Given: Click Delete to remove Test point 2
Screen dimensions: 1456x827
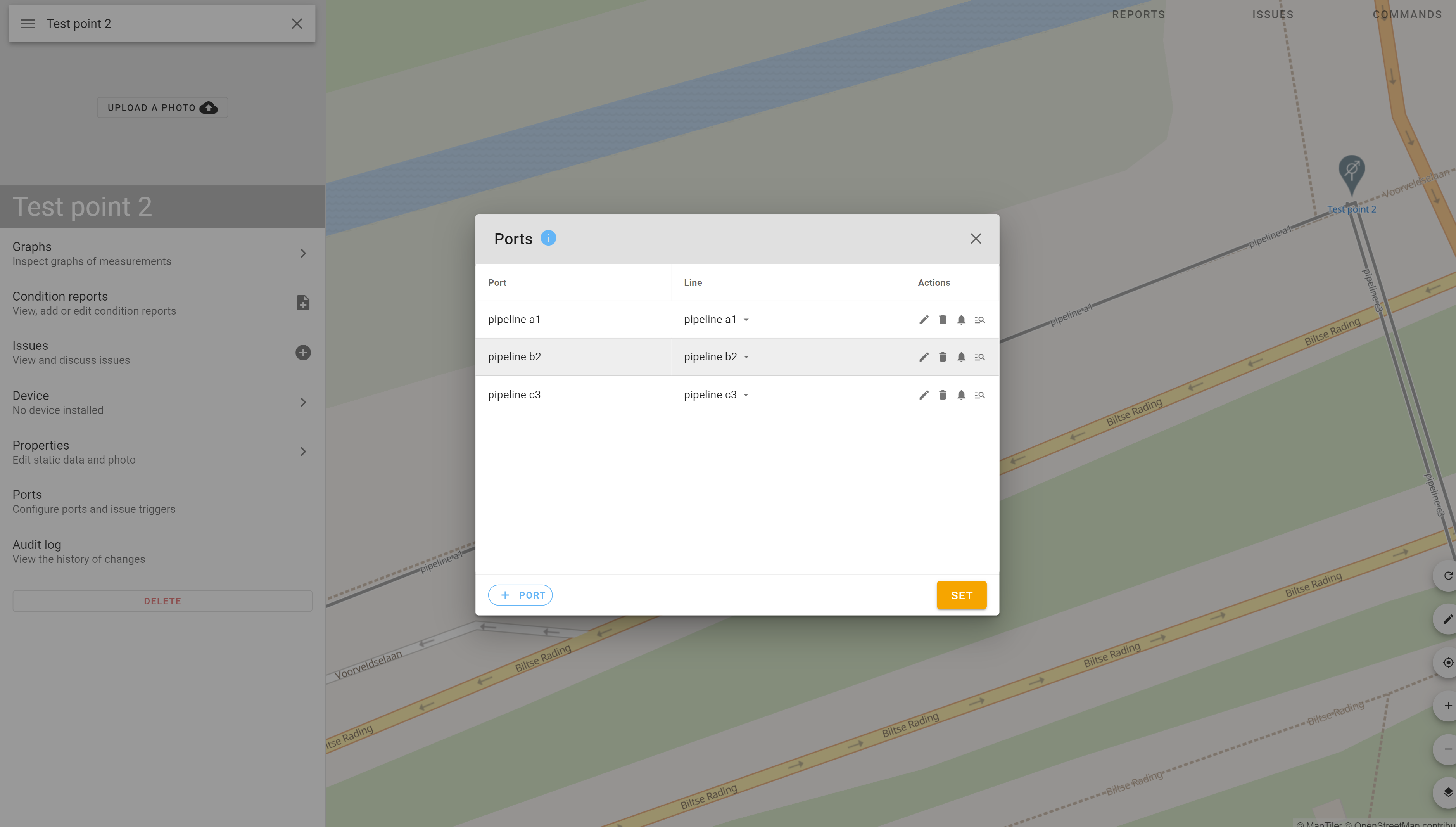Looking at the screenshot, I should (162, 600).
